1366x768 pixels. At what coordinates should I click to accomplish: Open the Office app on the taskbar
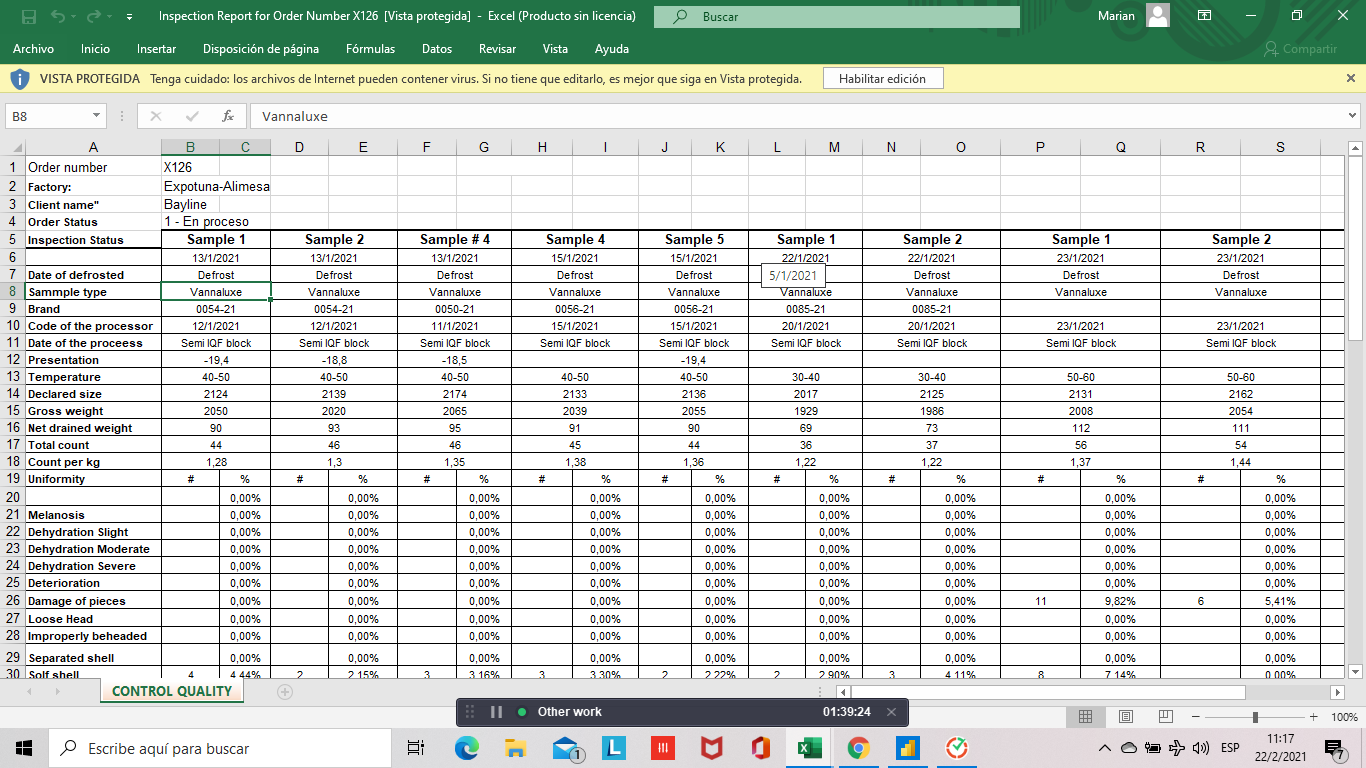click(761, 748)
